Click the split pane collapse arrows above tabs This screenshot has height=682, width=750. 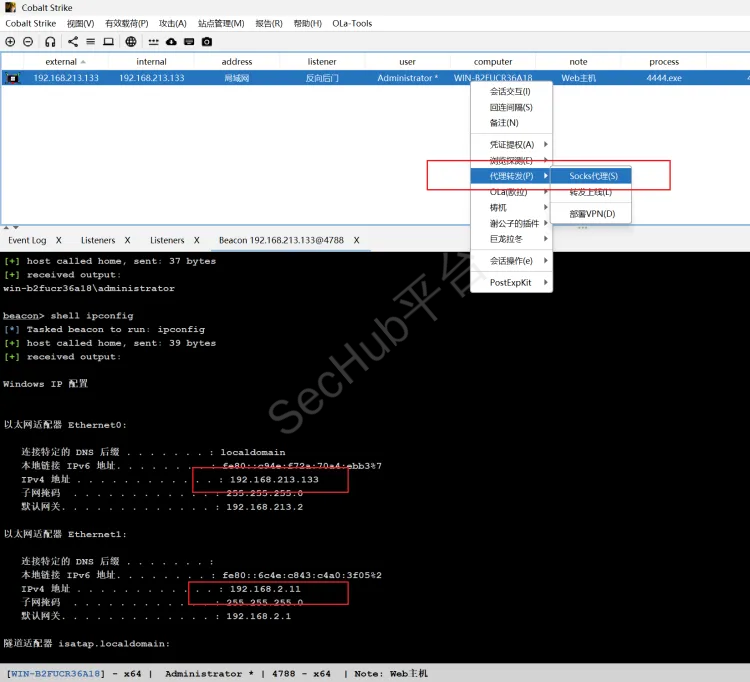coord(11,228)
